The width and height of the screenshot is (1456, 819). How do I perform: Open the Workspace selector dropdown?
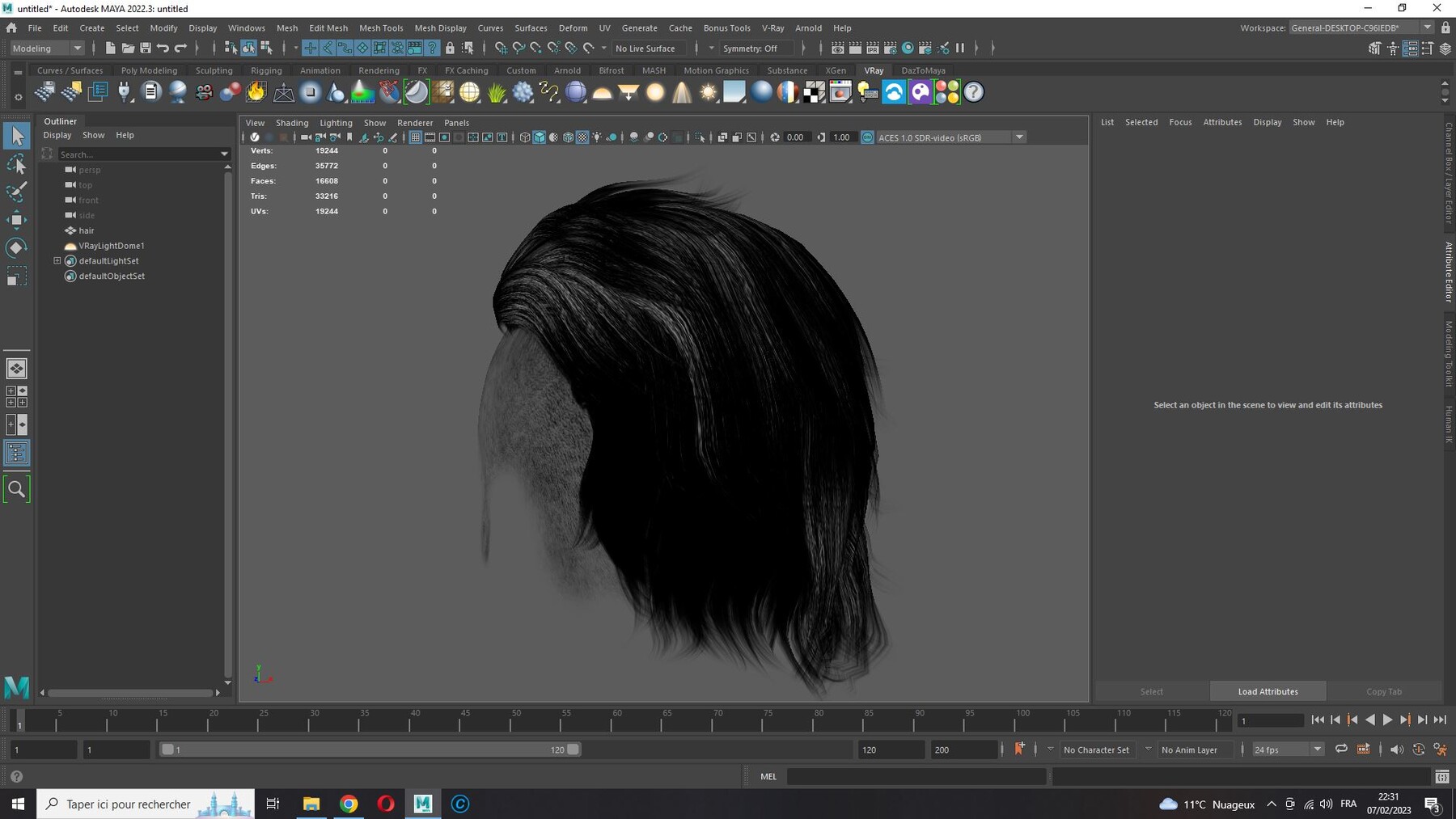click(x=1361, y=27)
